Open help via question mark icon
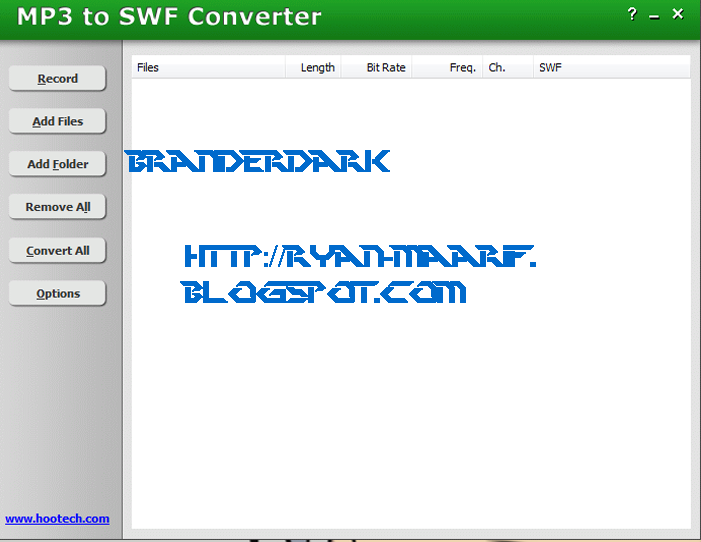The height and width of the screenshot is (542, 701). [632, 14]
